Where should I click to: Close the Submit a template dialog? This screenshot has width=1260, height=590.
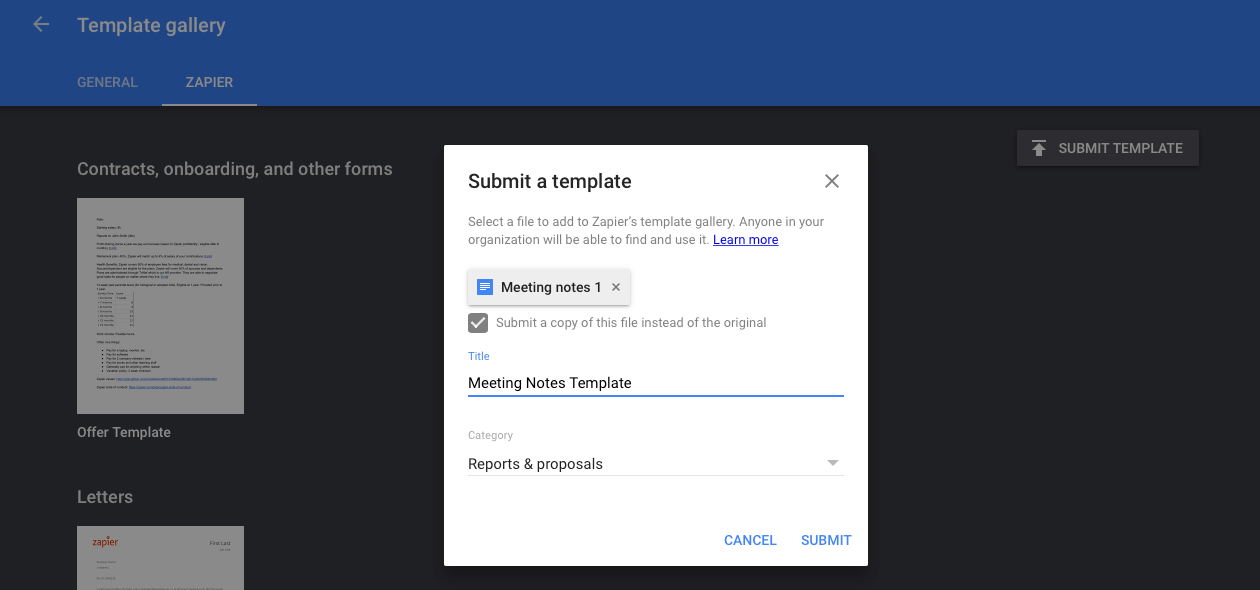831,181
